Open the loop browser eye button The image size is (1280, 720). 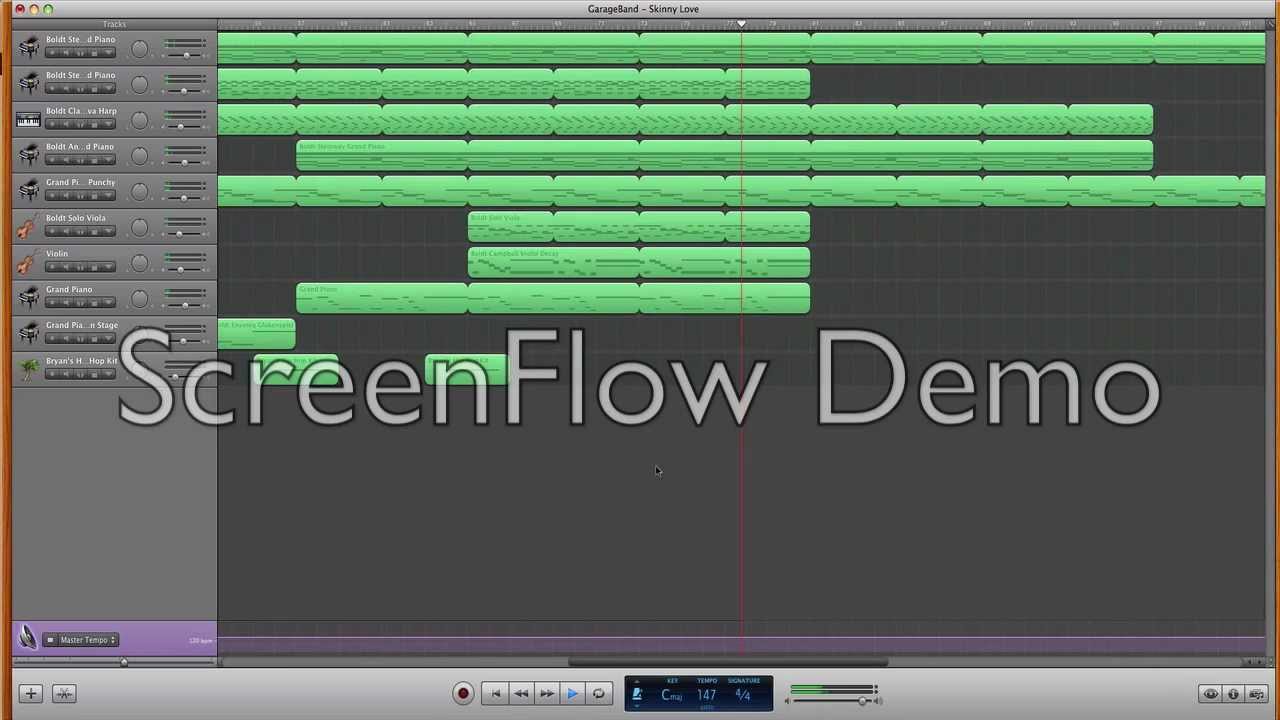(x=1210, y=694)
